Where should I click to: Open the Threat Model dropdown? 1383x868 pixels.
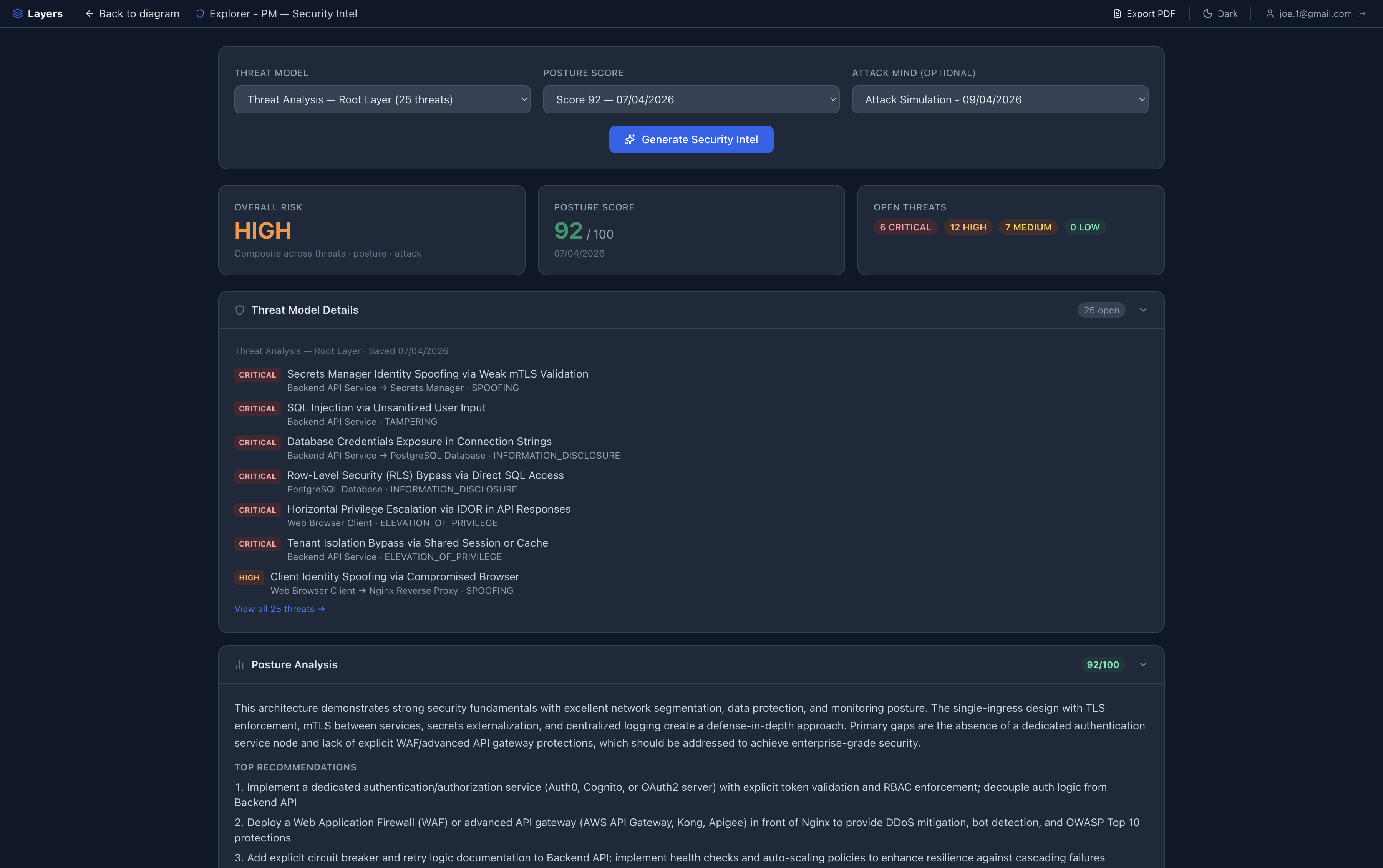(x=382, y=99)
